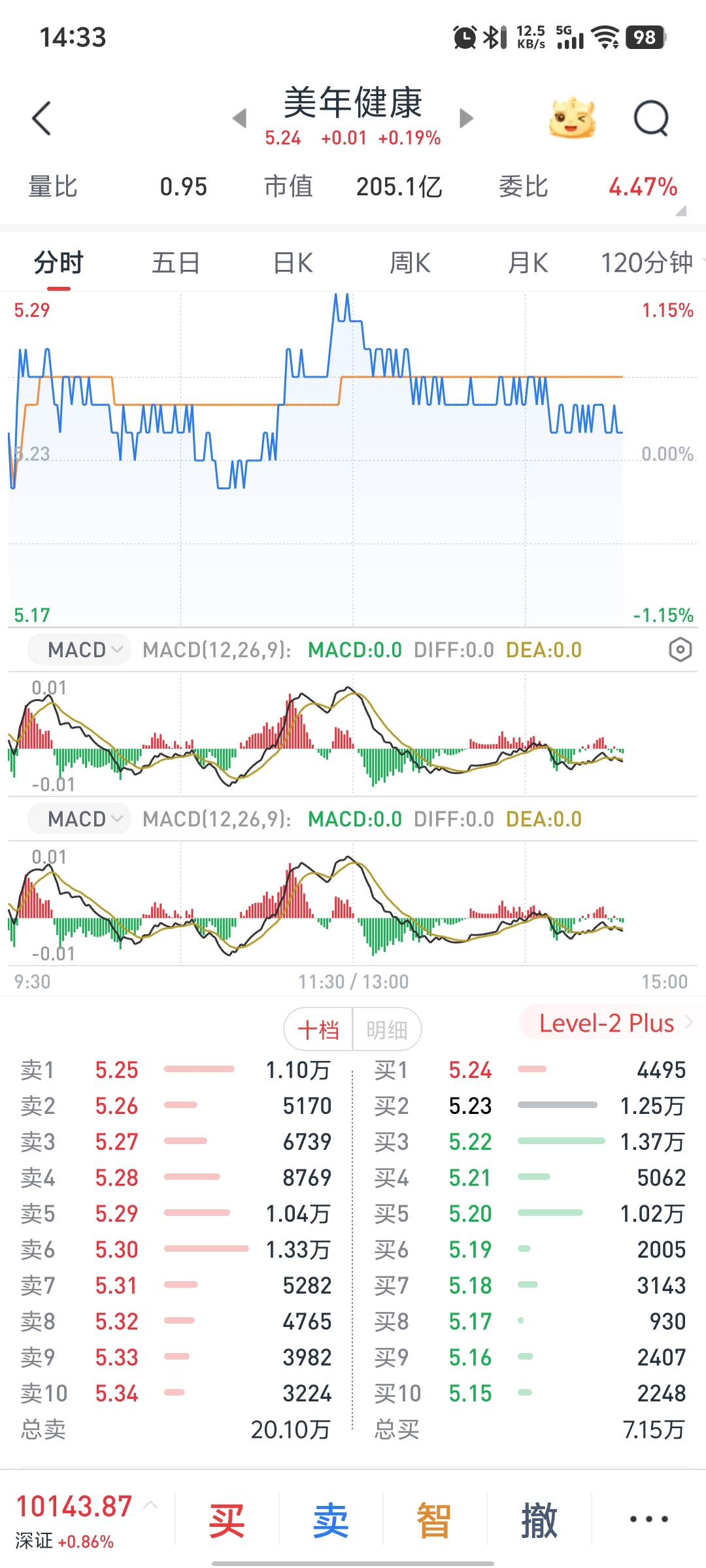The height and width of the screenshot is (1568, 706).
Task: Open the second MACD indicator dropdown
Action: (x=79, y=819)
